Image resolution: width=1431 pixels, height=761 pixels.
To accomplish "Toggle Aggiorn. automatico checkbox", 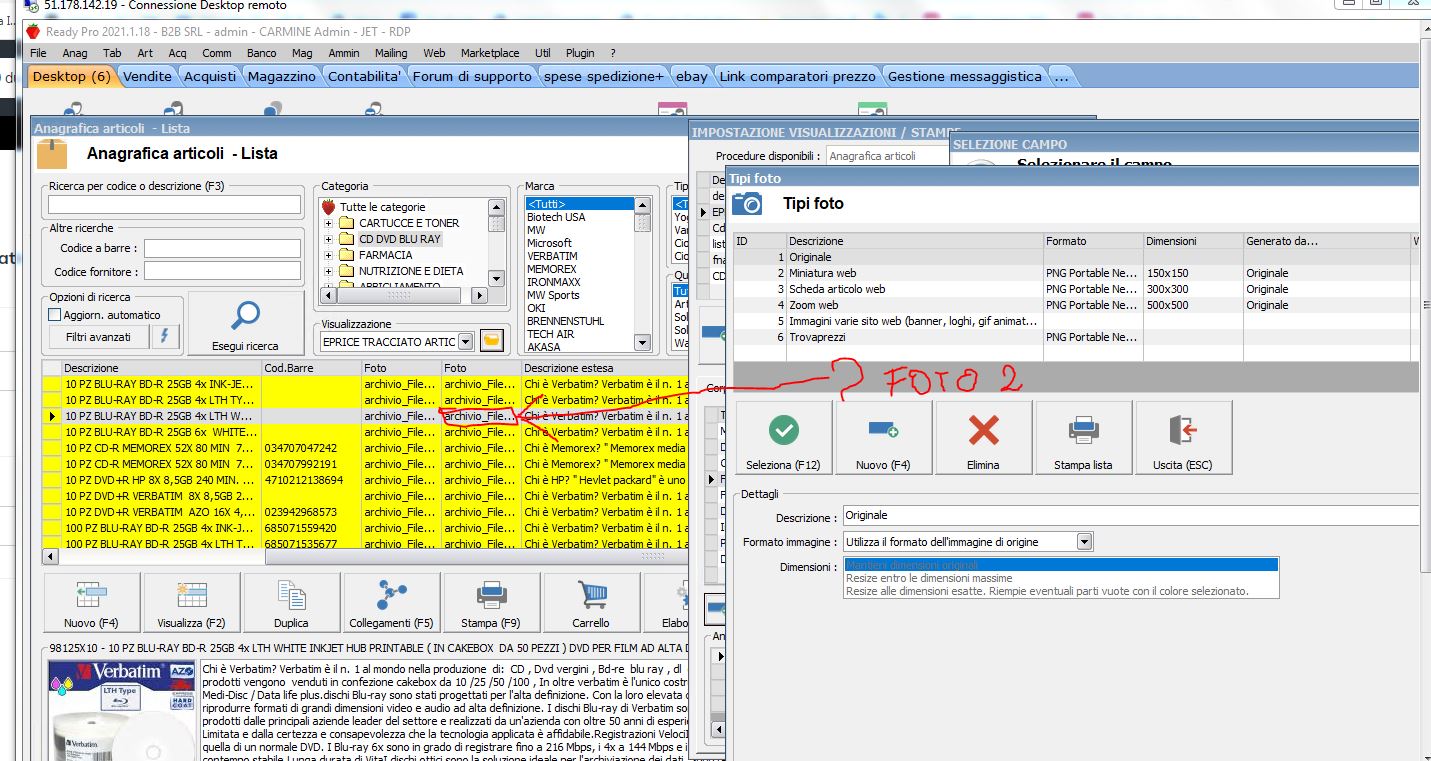I will coord(55,315).
